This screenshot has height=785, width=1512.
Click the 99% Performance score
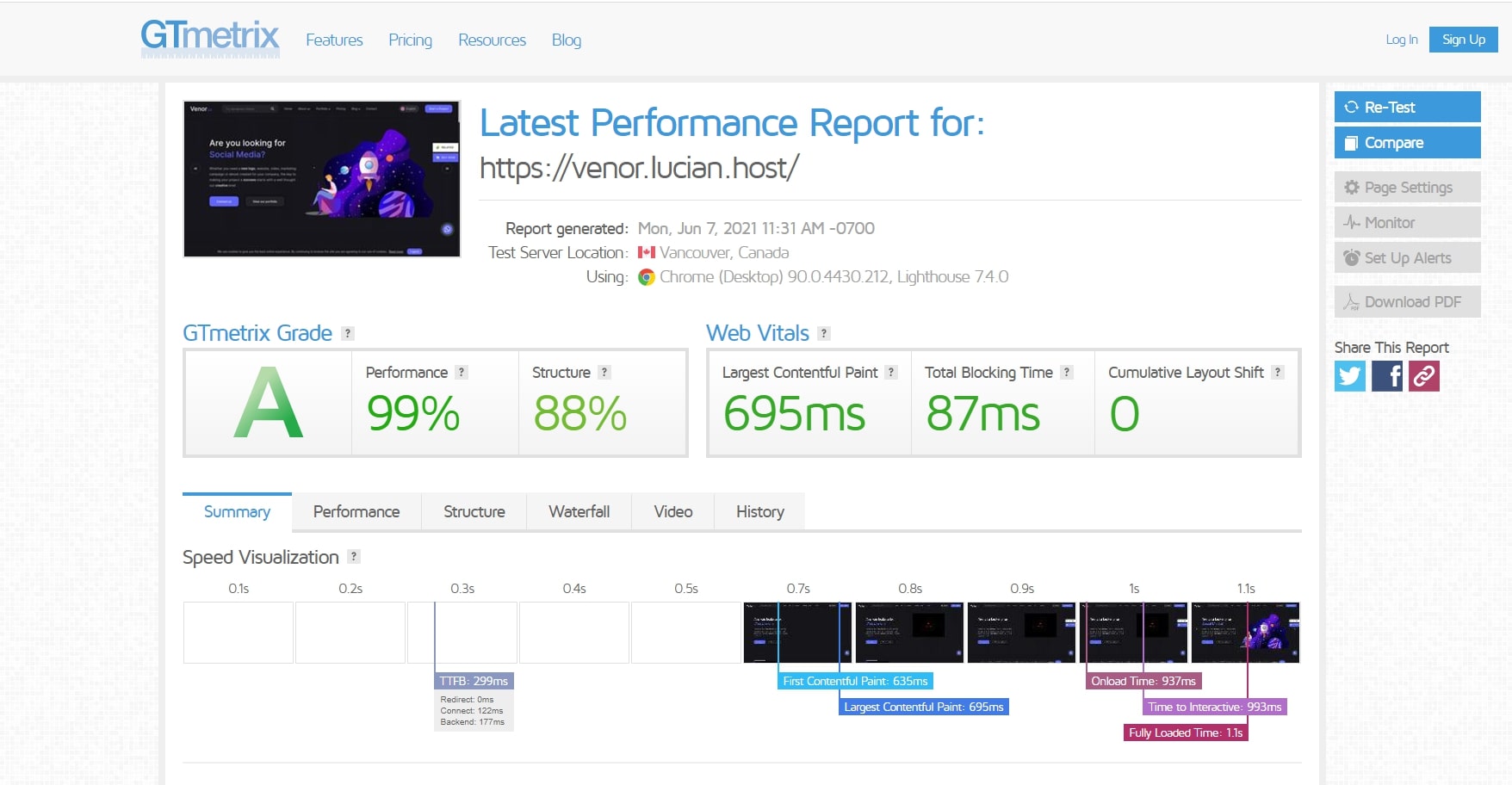pos(413,413)
